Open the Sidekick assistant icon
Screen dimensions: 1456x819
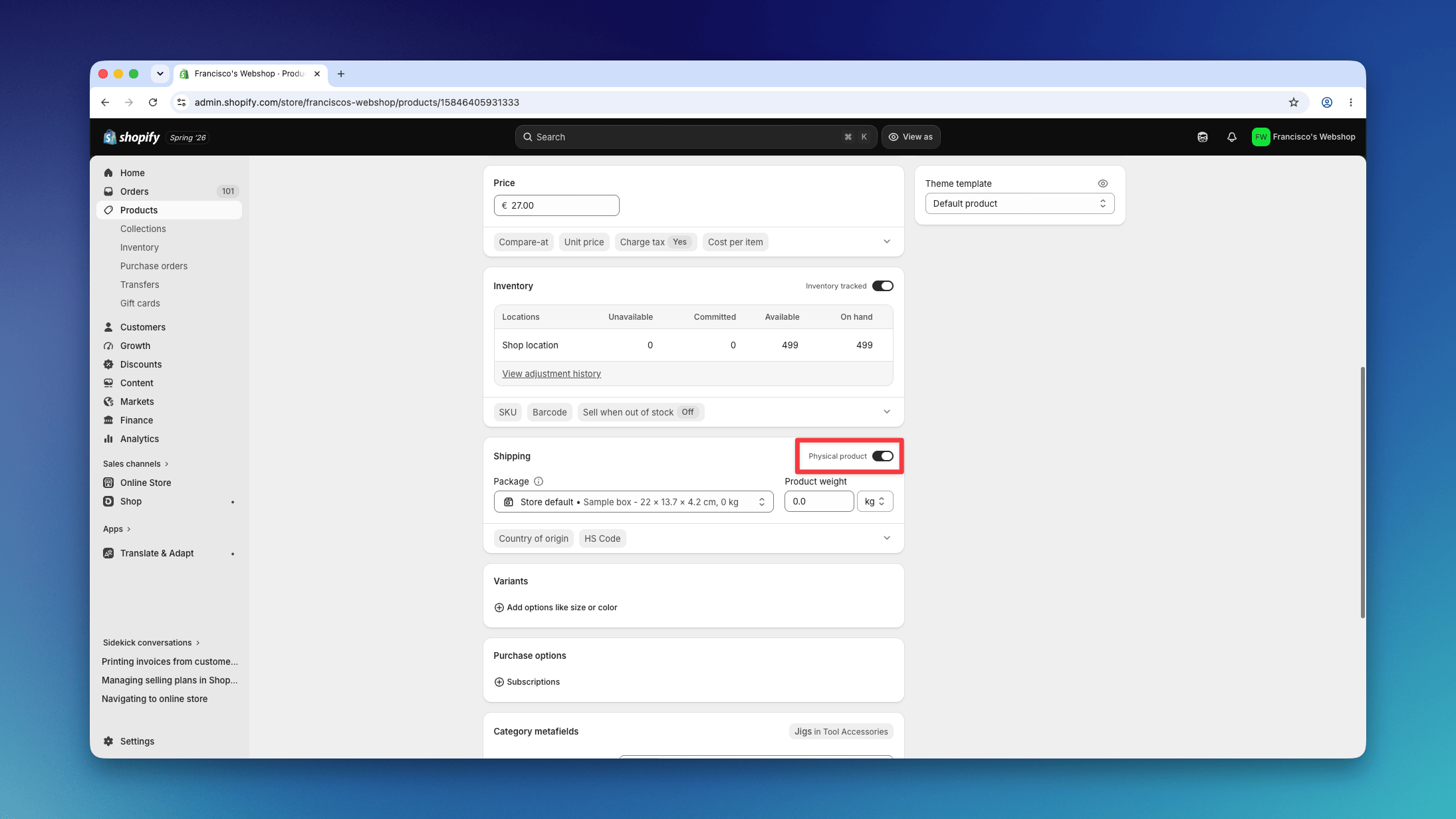tap(1203, 137)
